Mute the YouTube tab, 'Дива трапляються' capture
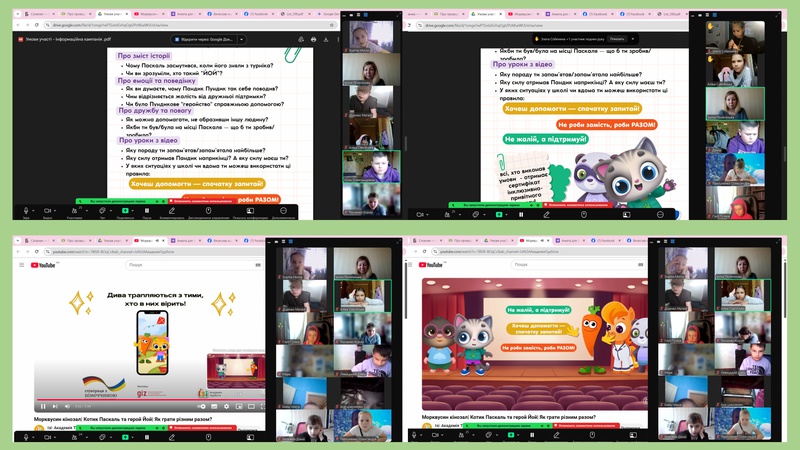 point(157,240)
